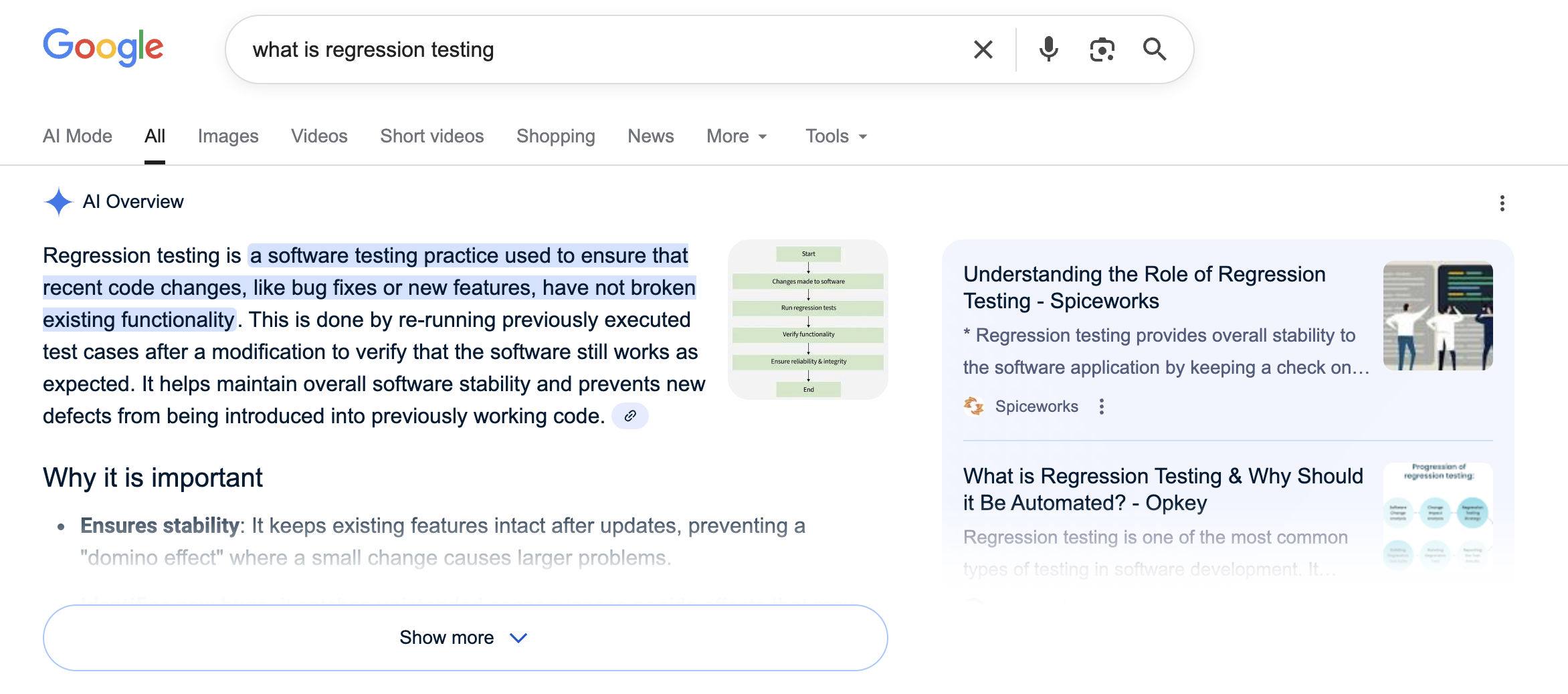The image size is (1568, 694).
Task: Select the Short videos tab
Action: click(431, 136)
